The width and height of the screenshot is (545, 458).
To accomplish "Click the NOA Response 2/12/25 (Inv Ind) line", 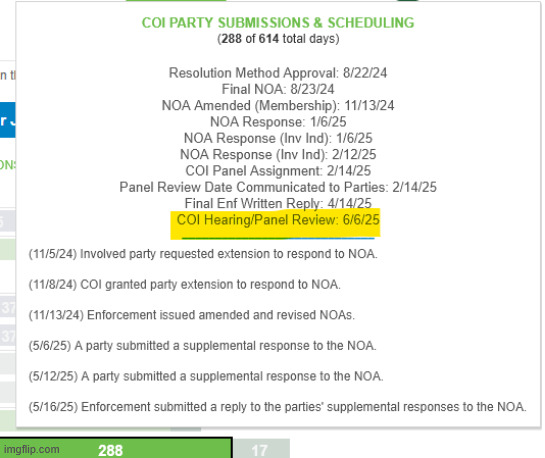I will point(278,155).
